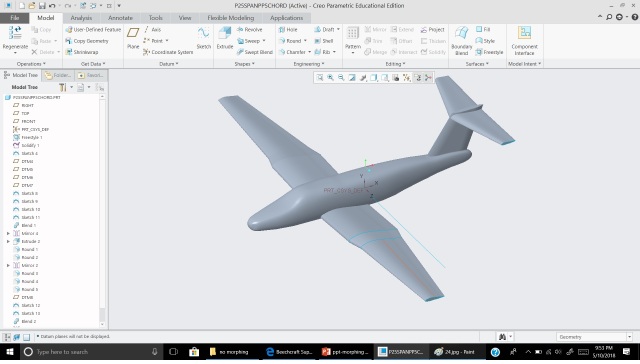Open the Surfaces group dropdown
640x364 pixels.
click(x=477, y=64)
